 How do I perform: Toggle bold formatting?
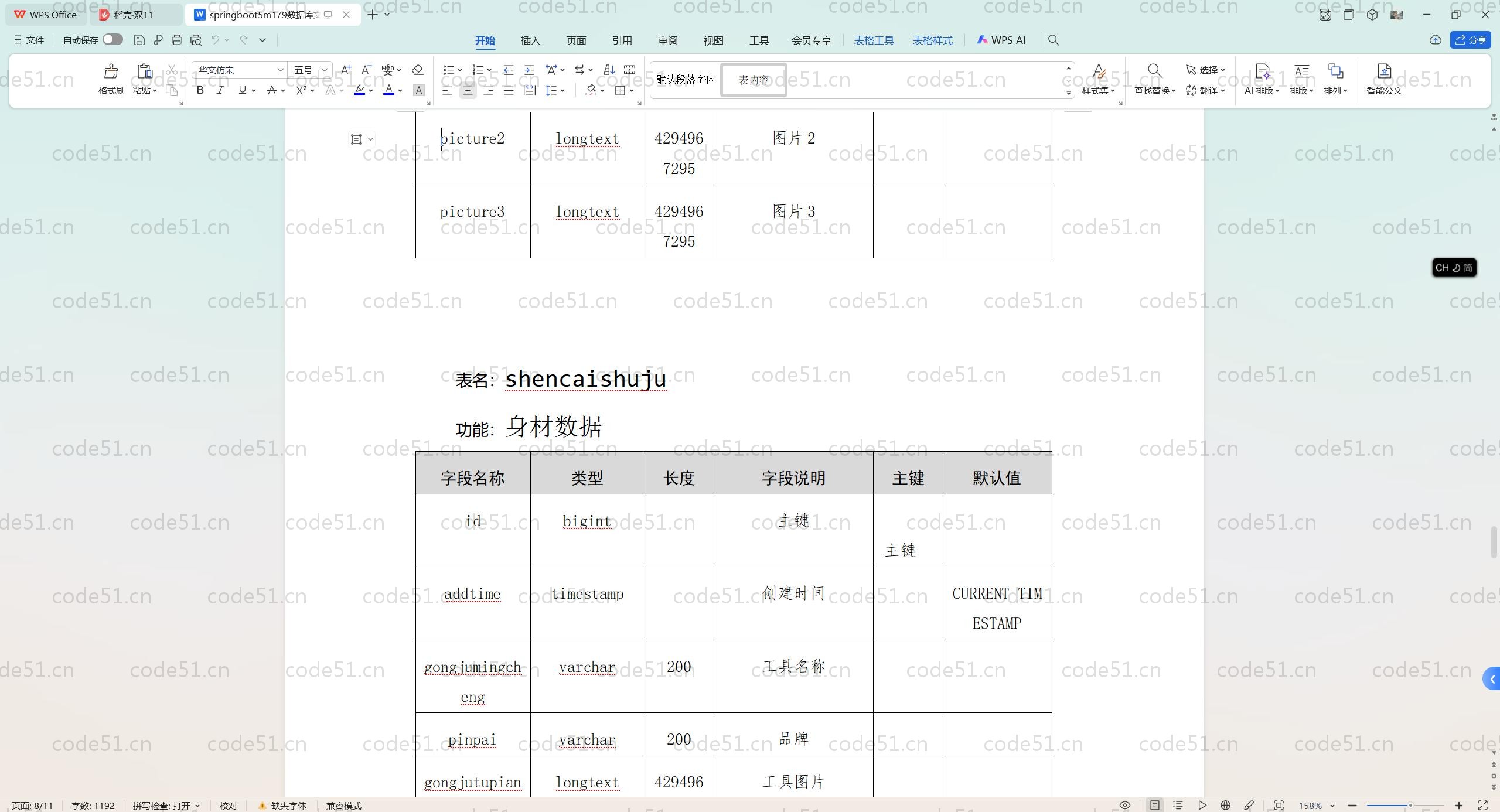pos(200,90)
